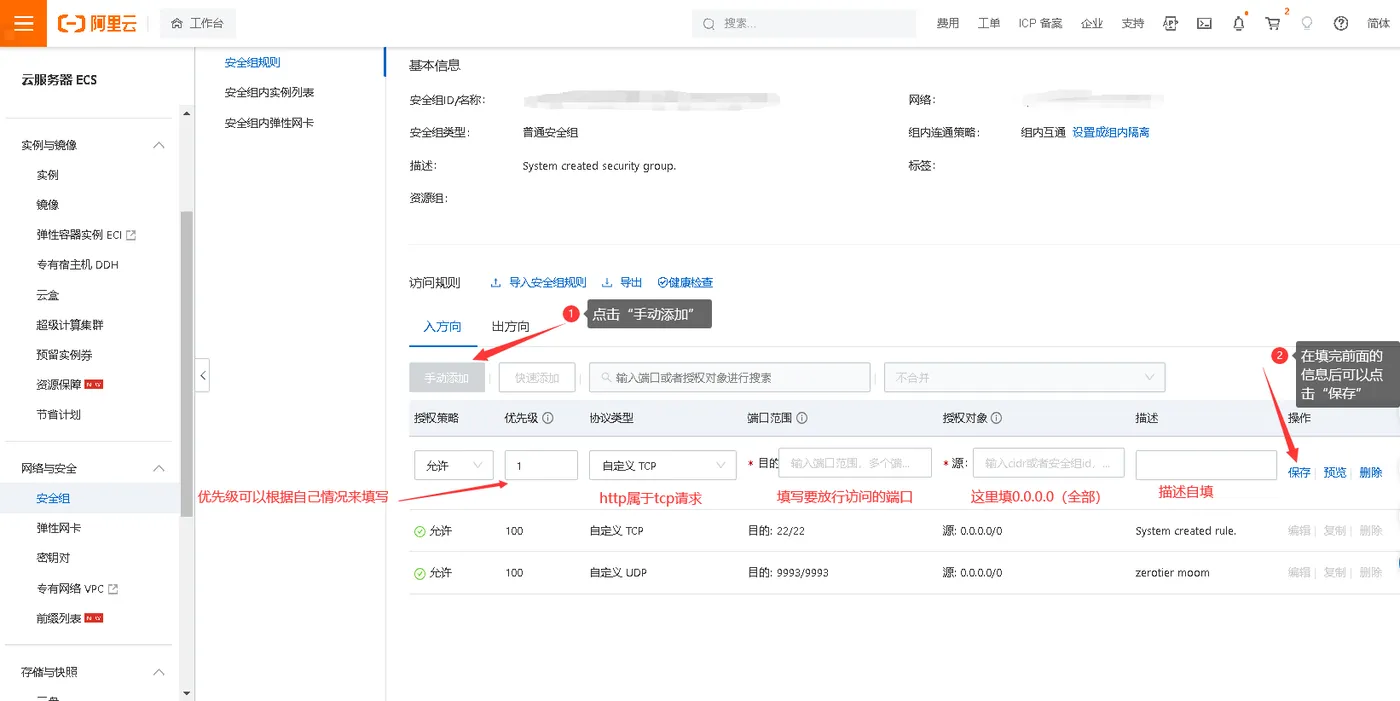Open the 允许 authorization policy dropdown
The width and height of the screenshot is (1400, 701).
(454, 466)
